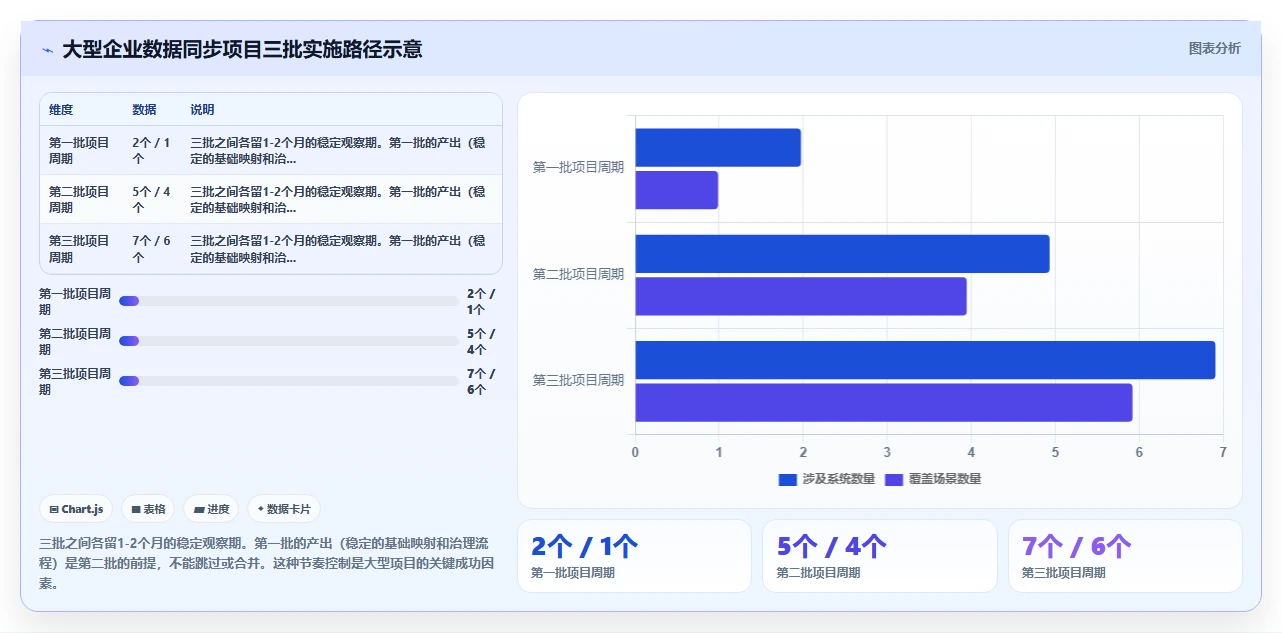Click the 第二批项目周期 progress bar

(x=288, y=341)
